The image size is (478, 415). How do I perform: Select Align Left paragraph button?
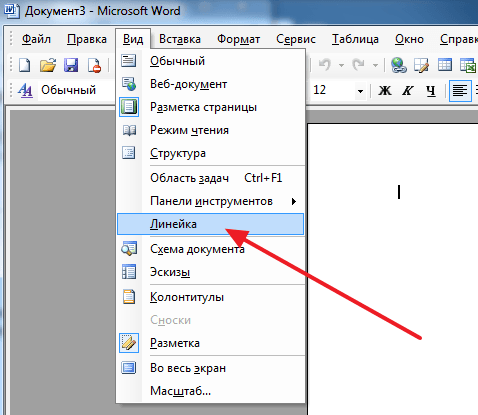coord(460,90)
